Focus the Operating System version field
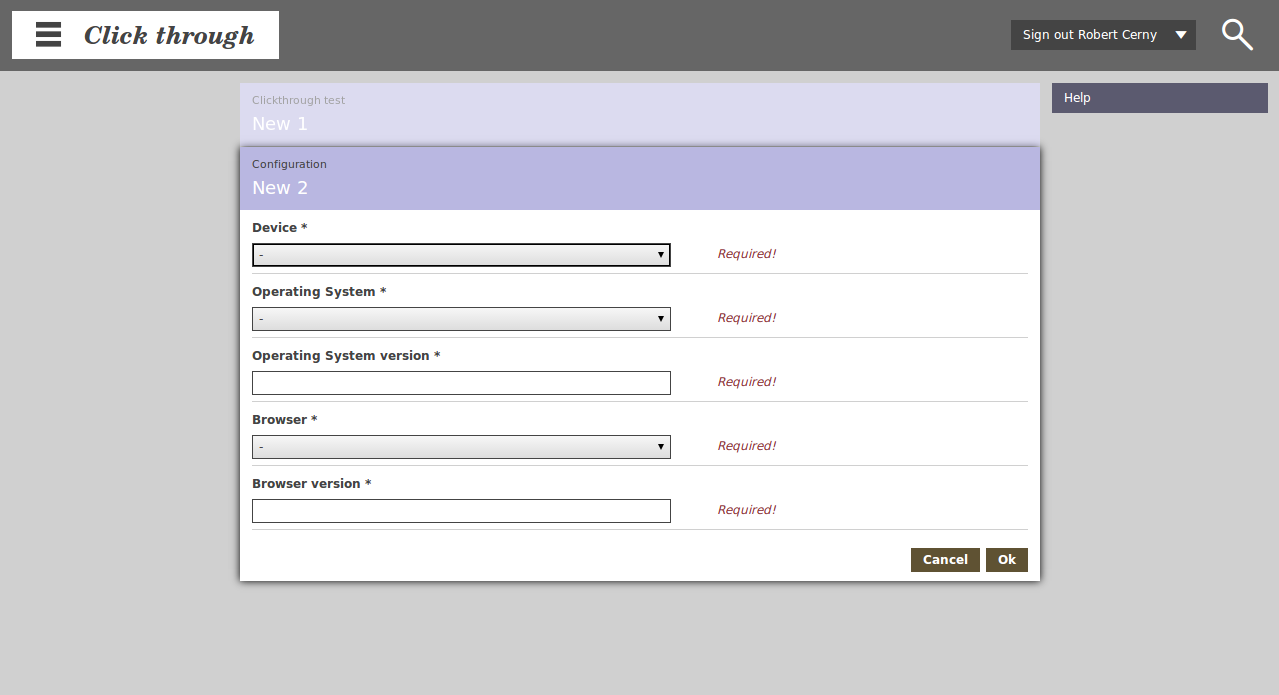Viewport: 1279px width, 695px height. (461, 383)
